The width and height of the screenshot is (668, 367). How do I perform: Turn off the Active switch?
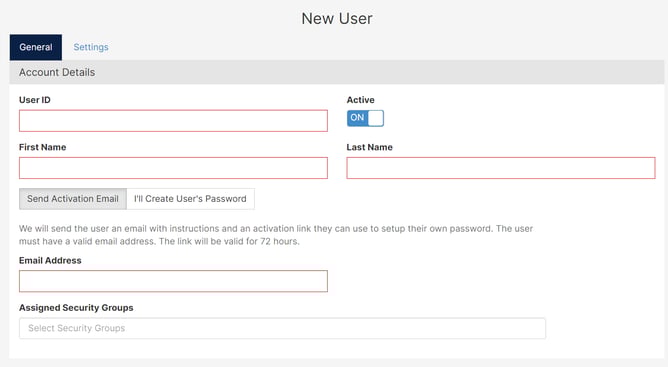365,118
